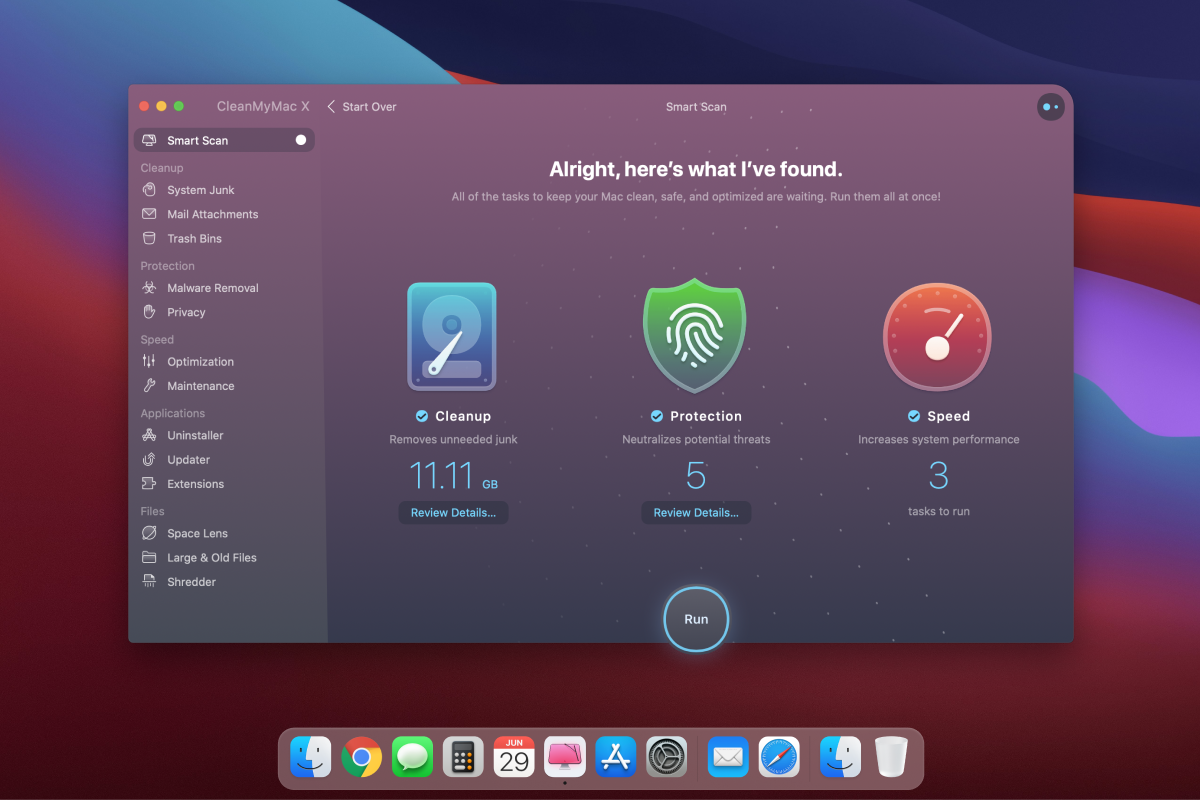Click Review Details under Cleanup
The image size is (1200, 800).
point(453,512)
